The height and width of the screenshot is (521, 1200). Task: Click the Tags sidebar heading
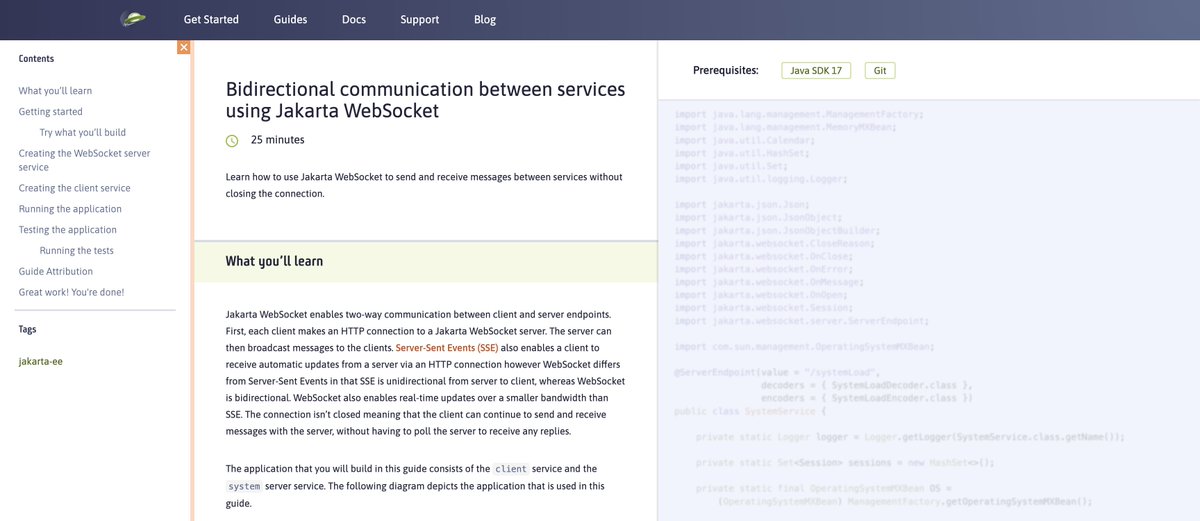[x=29, y=329]
